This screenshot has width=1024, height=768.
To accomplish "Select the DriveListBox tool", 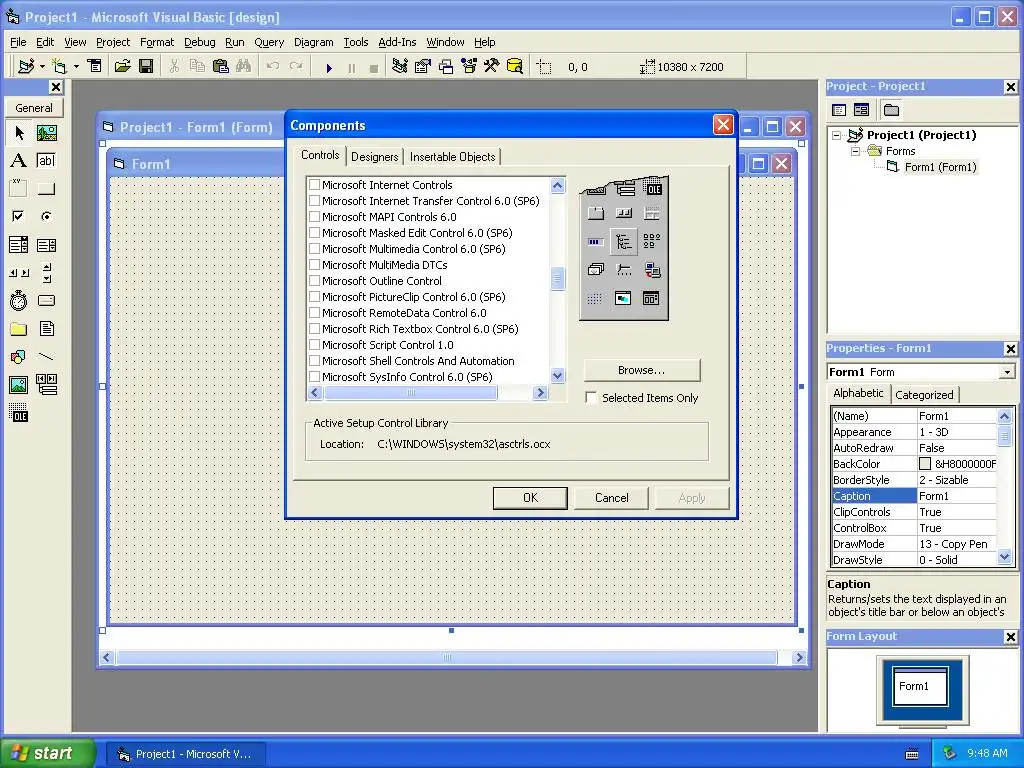I will point(46,301).
